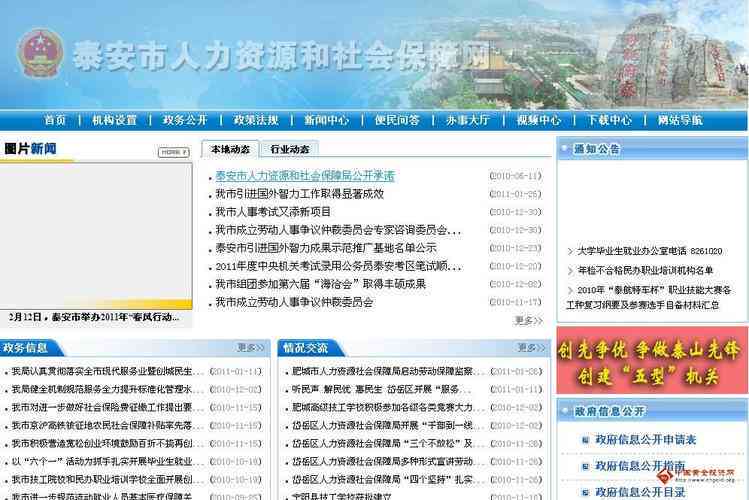Click 更多>> under the local news list
This screenshot has width=749, height=500.
click(x=528, y=320)
